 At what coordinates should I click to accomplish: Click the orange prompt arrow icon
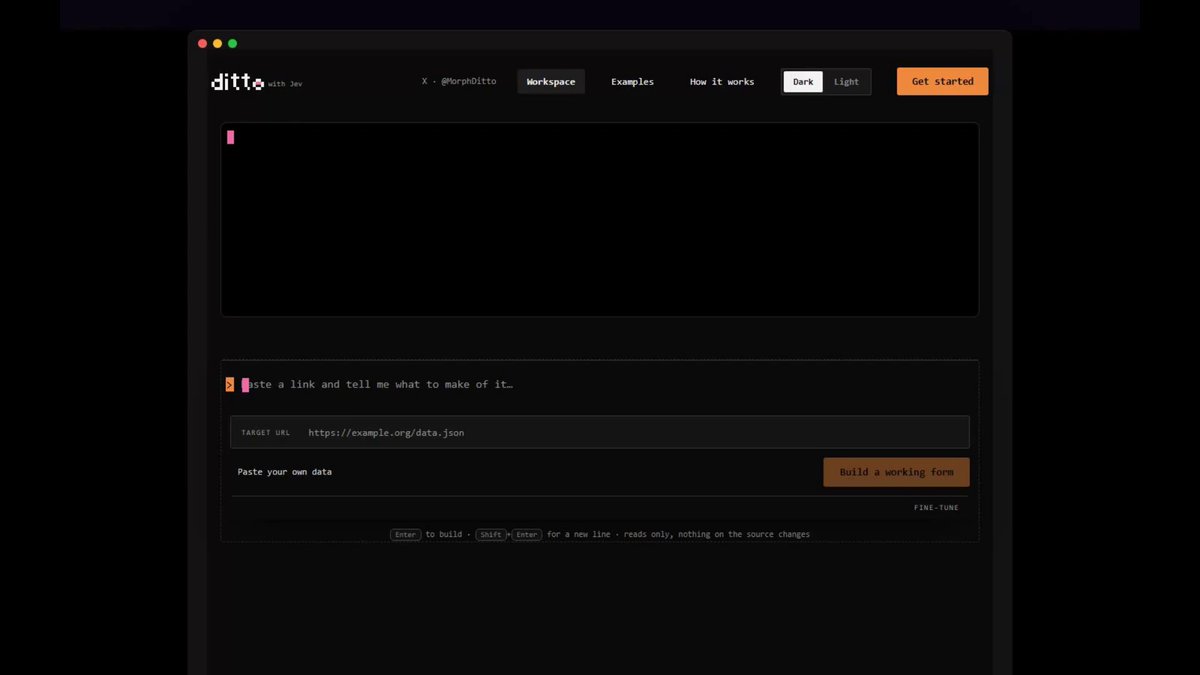coord(230,385)
